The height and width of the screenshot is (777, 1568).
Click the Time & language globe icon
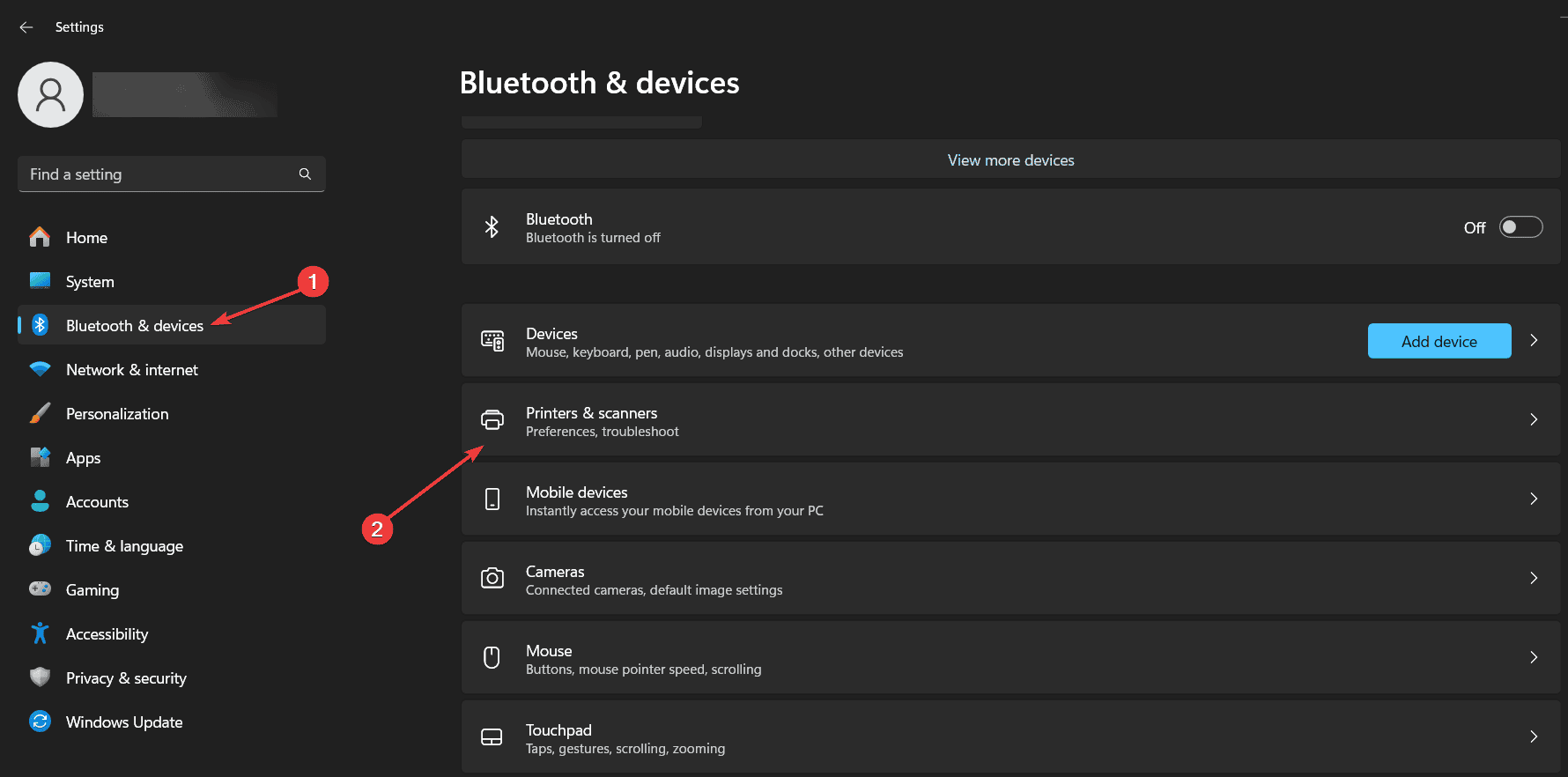(40, 545)
